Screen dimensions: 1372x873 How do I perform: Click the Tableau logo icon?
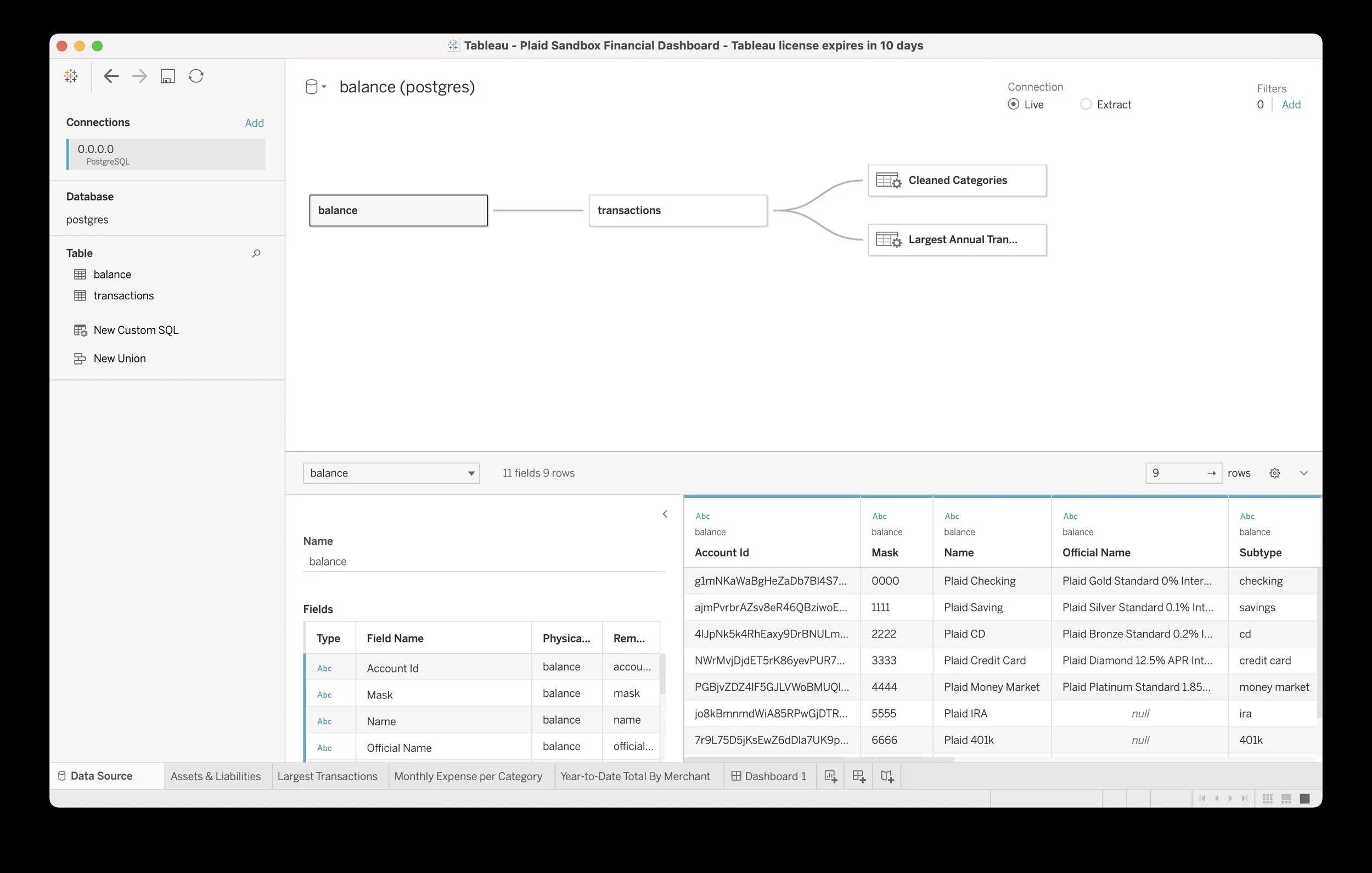(x=71, y=75)
